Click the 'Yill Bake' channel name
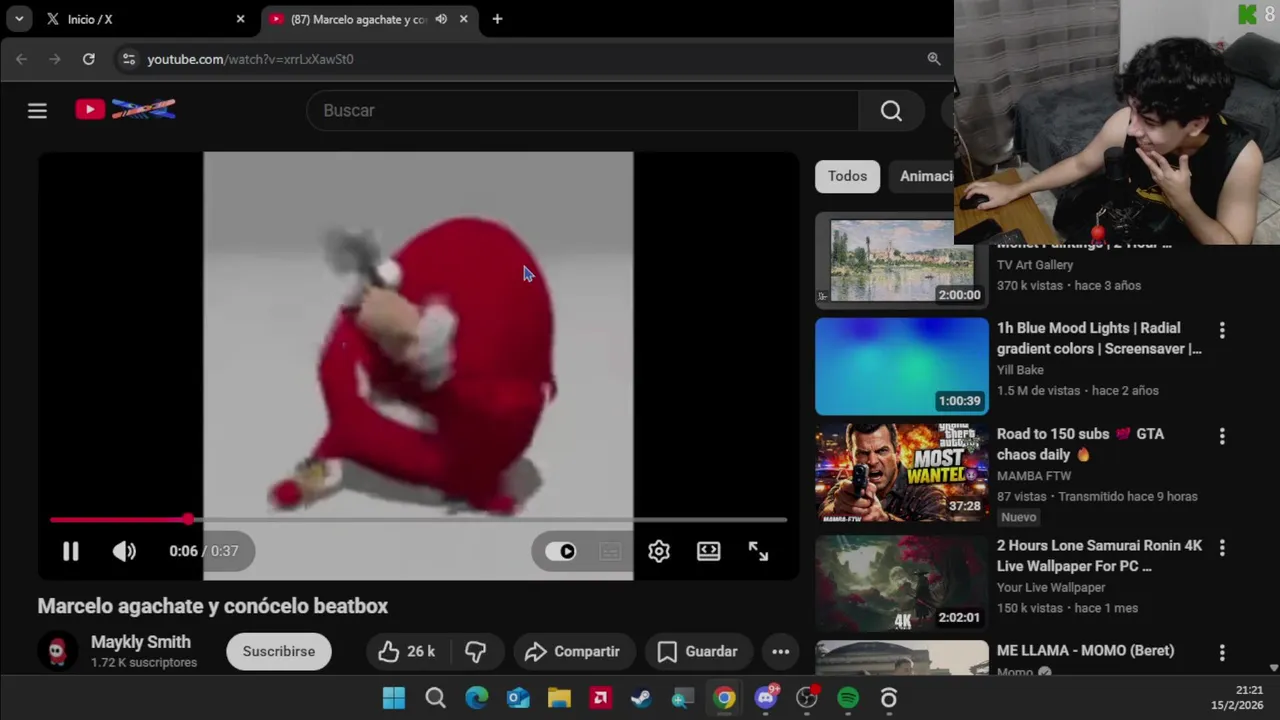This screenshot has width=1280, height=720. [1020, 370]
